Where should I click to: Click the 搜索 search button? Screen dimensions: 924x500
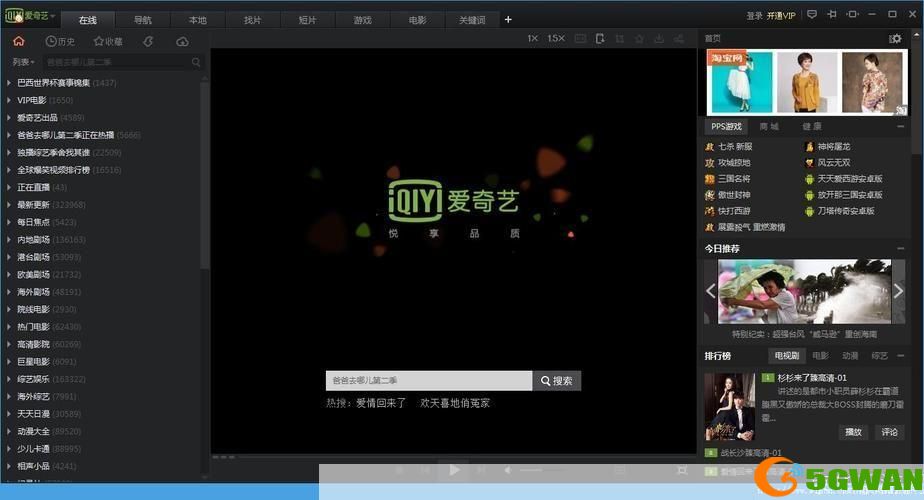point(557,381)
